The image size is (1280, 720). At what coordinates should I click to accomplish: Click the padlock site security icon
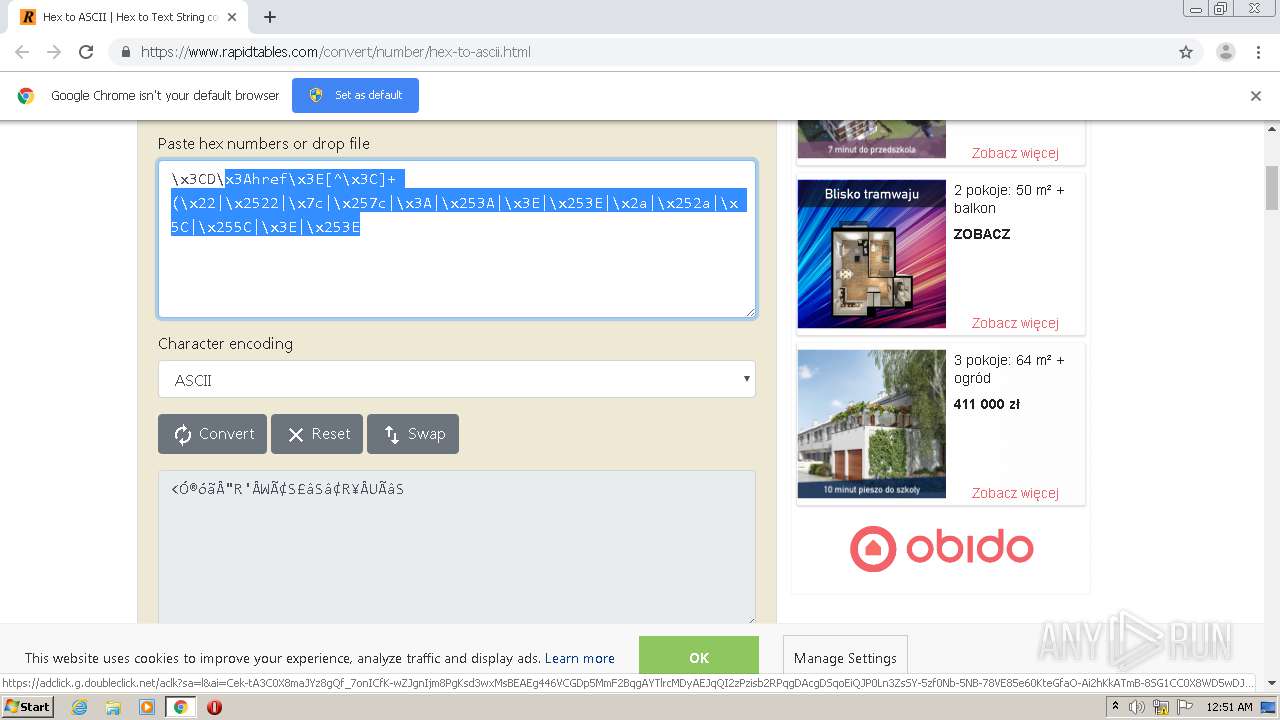(x=125, y=52)
